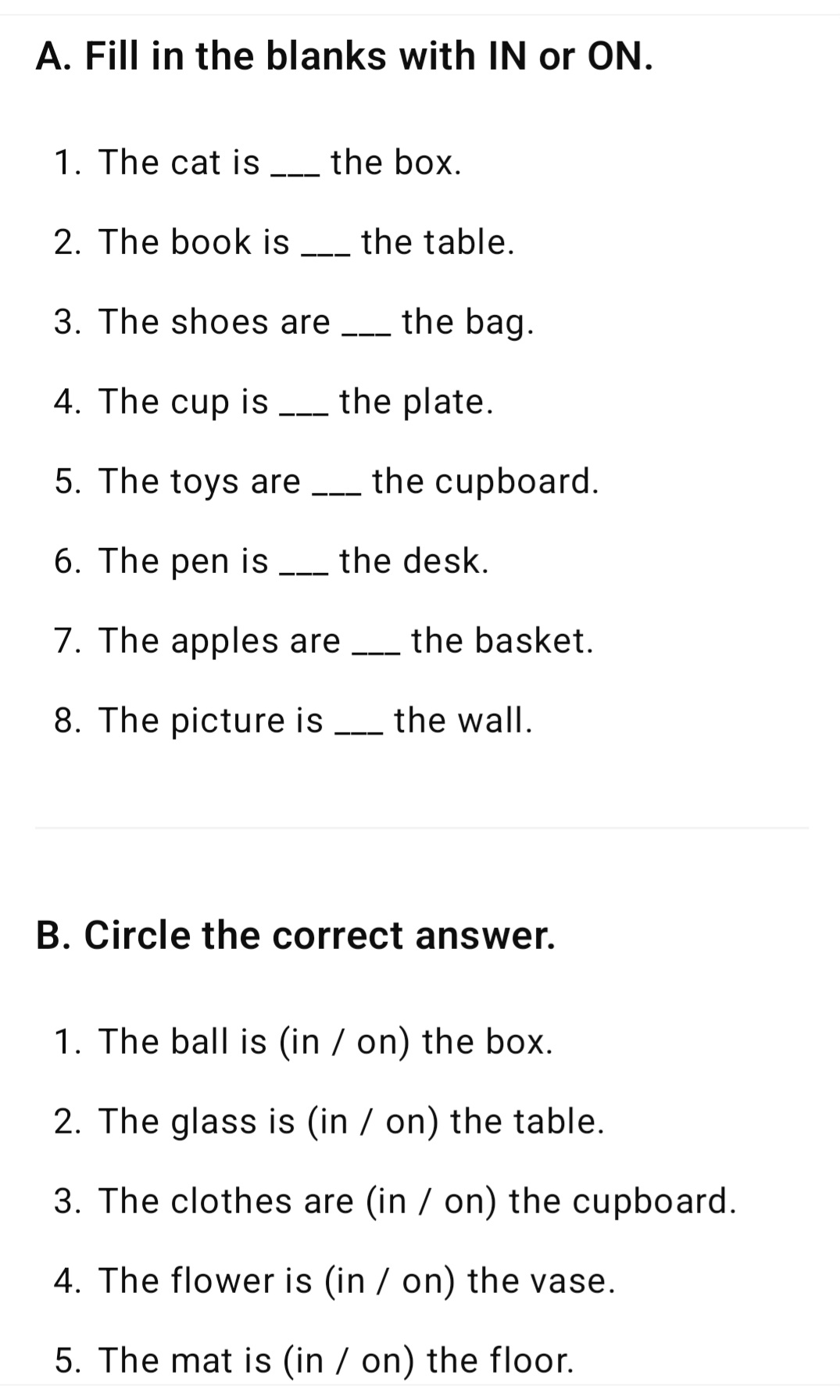Click the blank in 'The cat is ___ the box'
This screenshot has width=840, height=1400.
[295, 174]
